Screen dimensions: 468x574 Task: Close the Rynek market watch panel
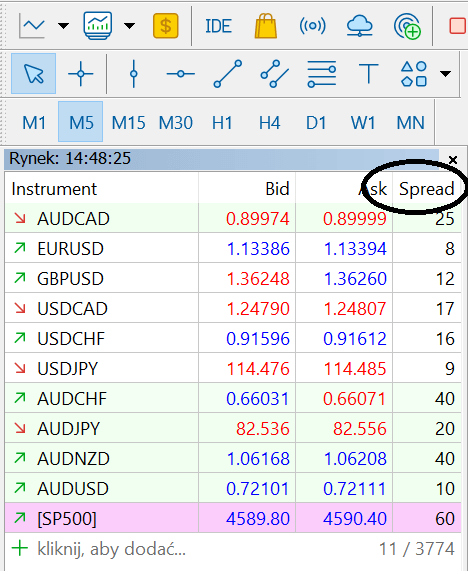click(453, 160)
